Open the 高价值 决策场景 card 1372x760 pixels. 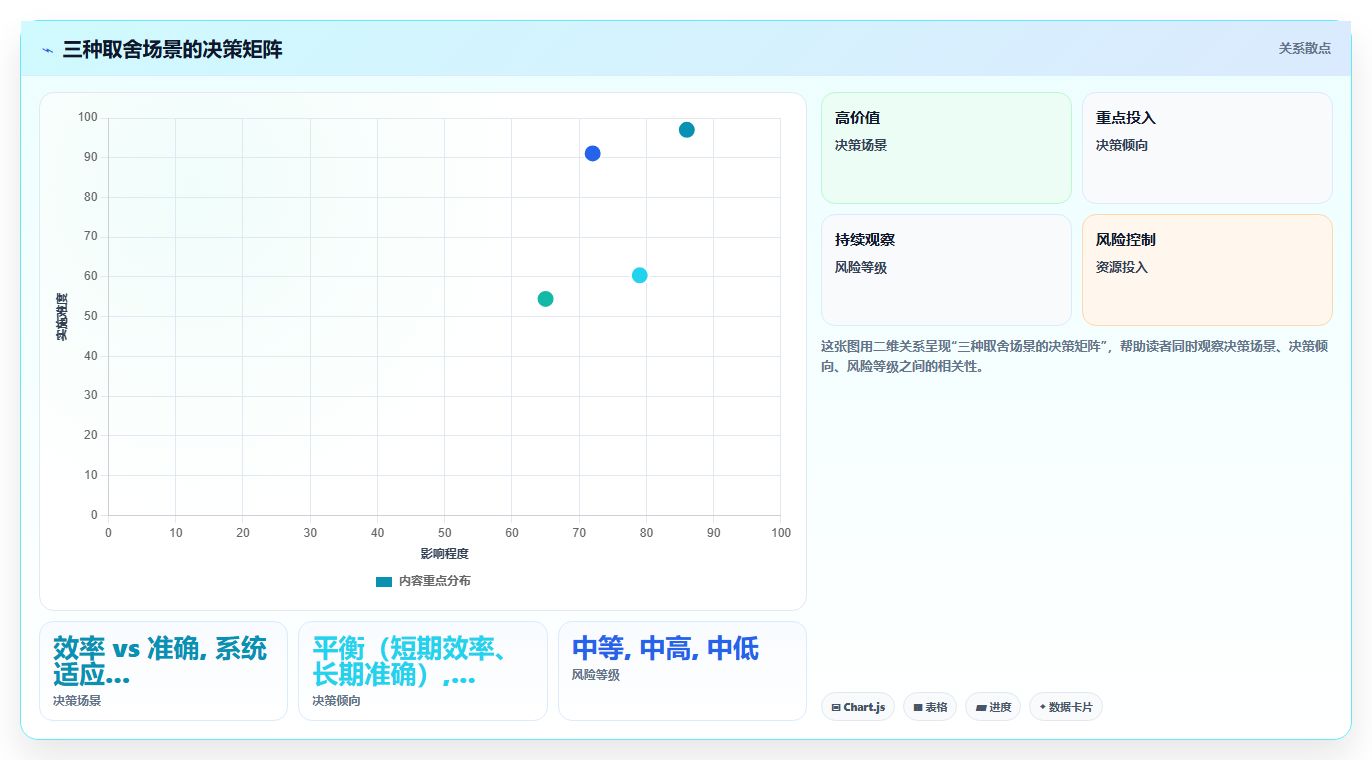click(x=946, y=148)
